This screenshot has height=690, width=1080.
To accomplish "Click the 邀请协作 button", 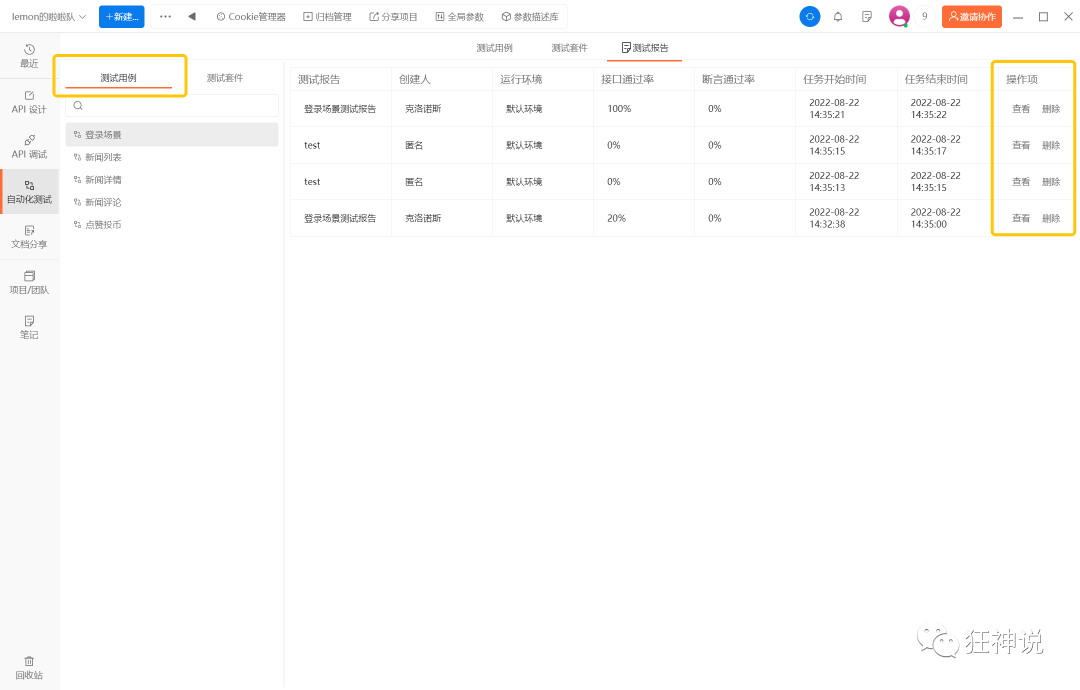I will click(x=971, y=16).
